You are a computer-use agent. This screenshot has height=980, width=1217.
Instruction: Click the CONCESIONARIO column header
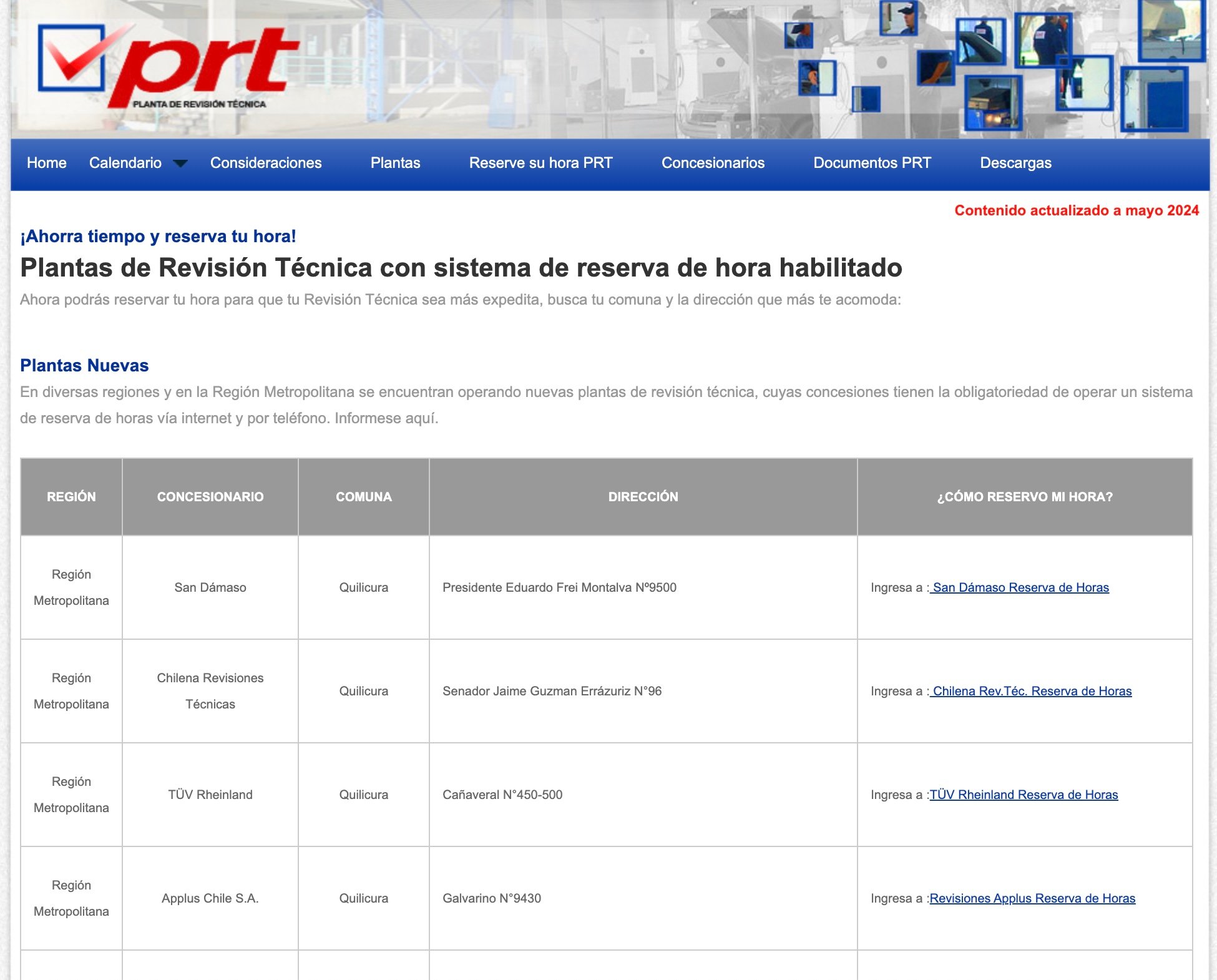(210, 497)
